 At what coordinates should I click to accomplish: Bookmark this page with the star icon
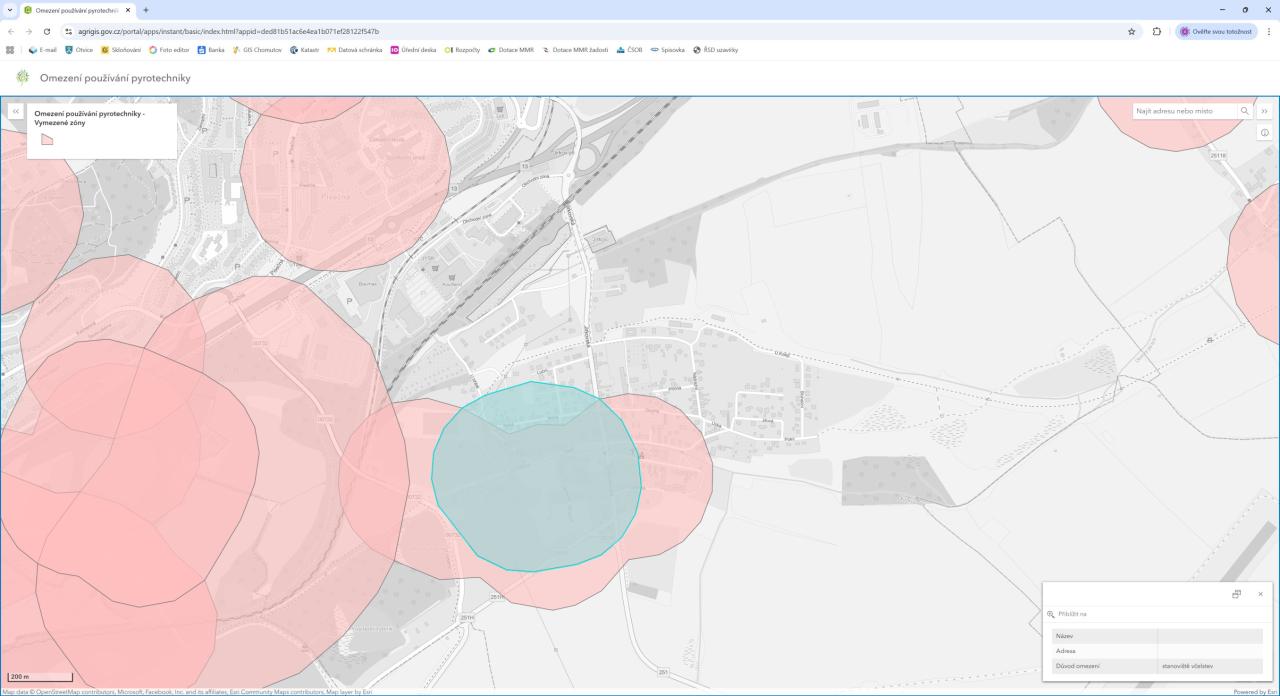[1131, 31]
